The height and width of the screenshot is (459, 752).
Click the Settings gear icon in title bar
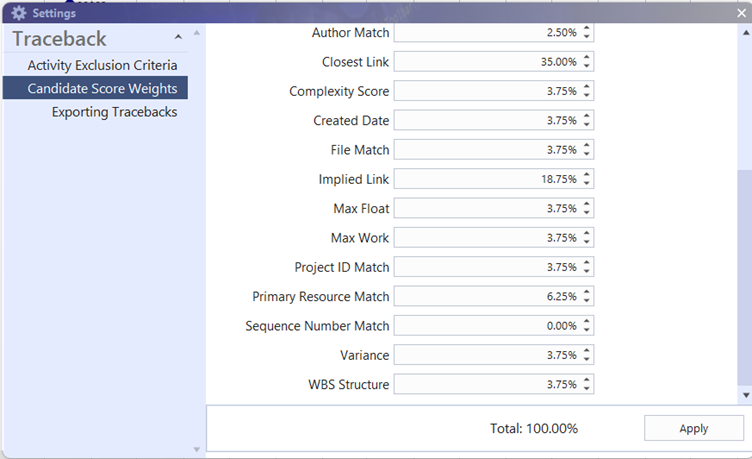[x=18, y=13]
